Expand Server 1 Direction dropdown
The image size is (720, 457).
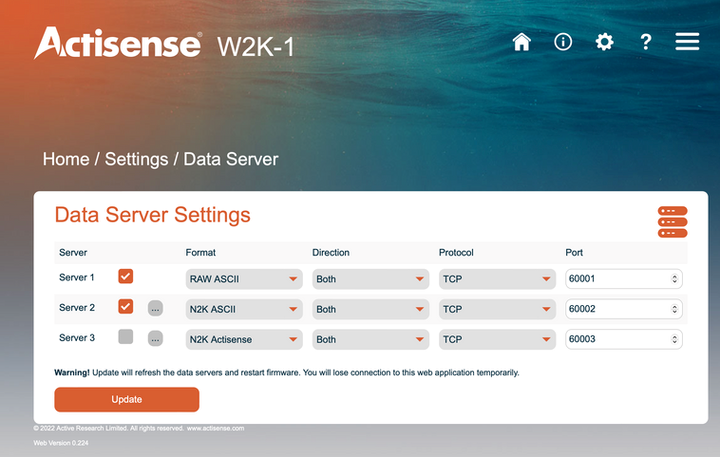(x=371, y=279)
